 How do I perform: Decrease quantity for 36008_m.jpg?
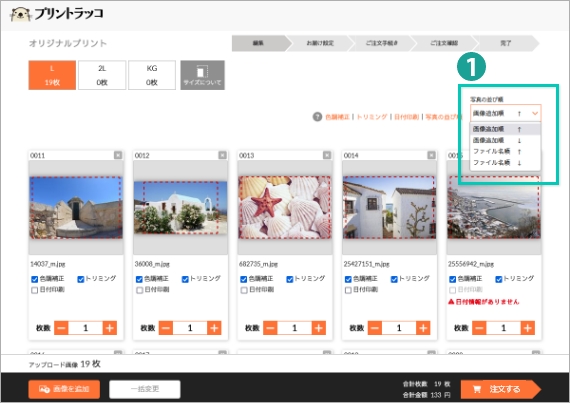pyautogui.click(x=166, y=328)
